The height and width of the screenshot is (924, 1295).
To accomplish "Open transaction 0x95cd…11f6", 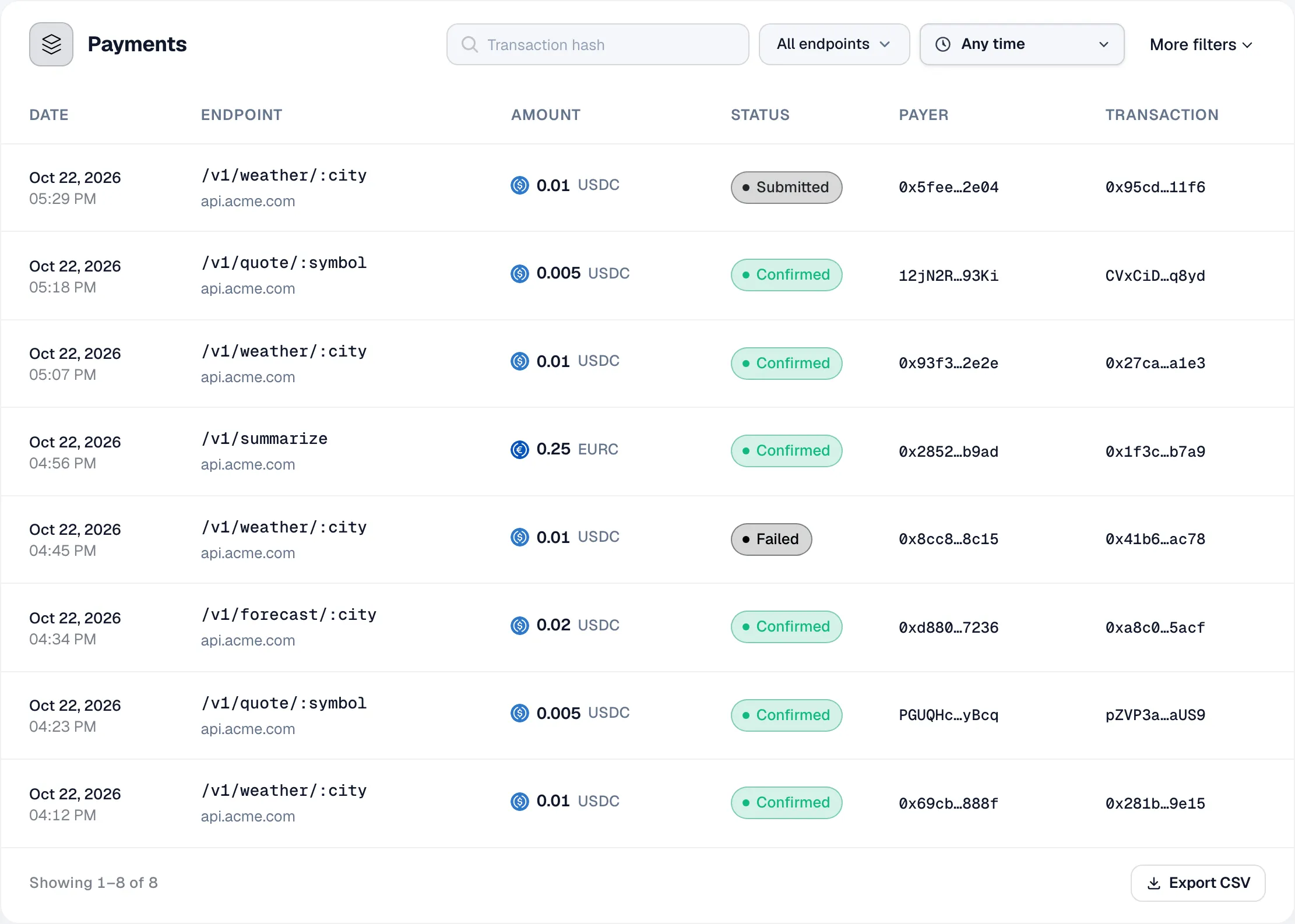I will pos(1155,187).
